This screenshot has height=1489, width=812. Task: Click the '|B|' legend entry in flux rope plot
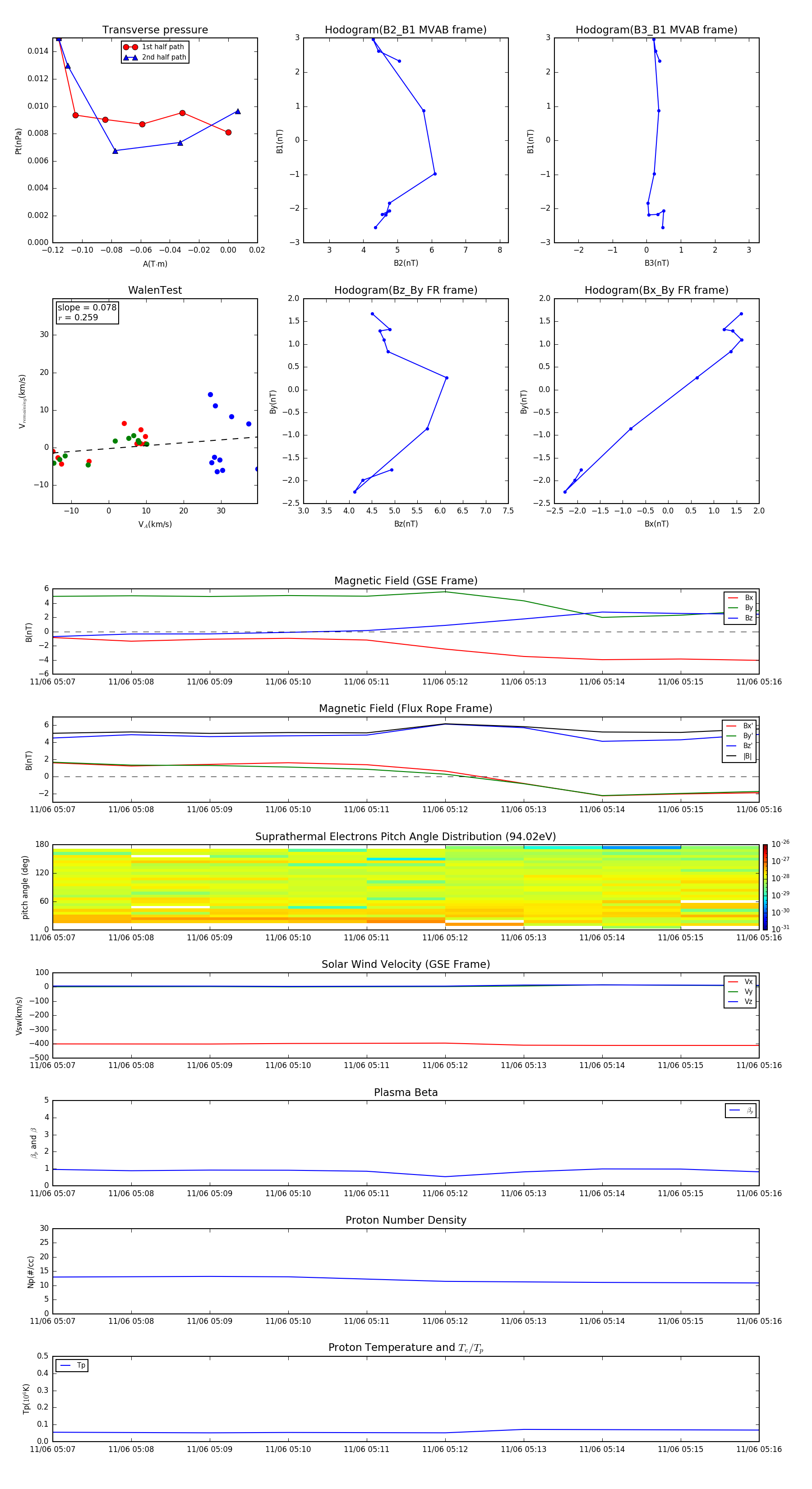[x=739, y=756]
